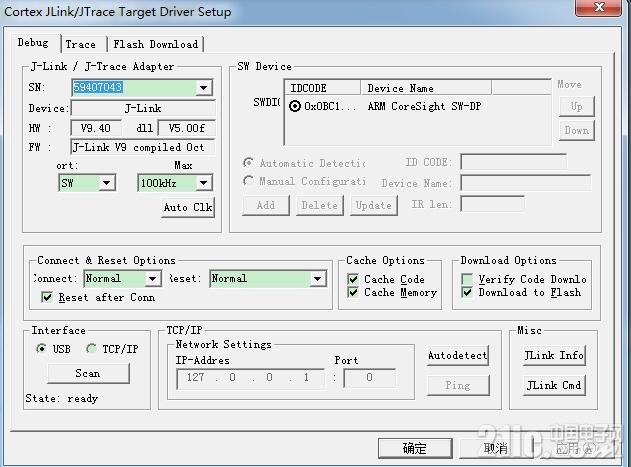631x467 pixels.
Task: Click the Delete device button
Action: tap(320, 205)
